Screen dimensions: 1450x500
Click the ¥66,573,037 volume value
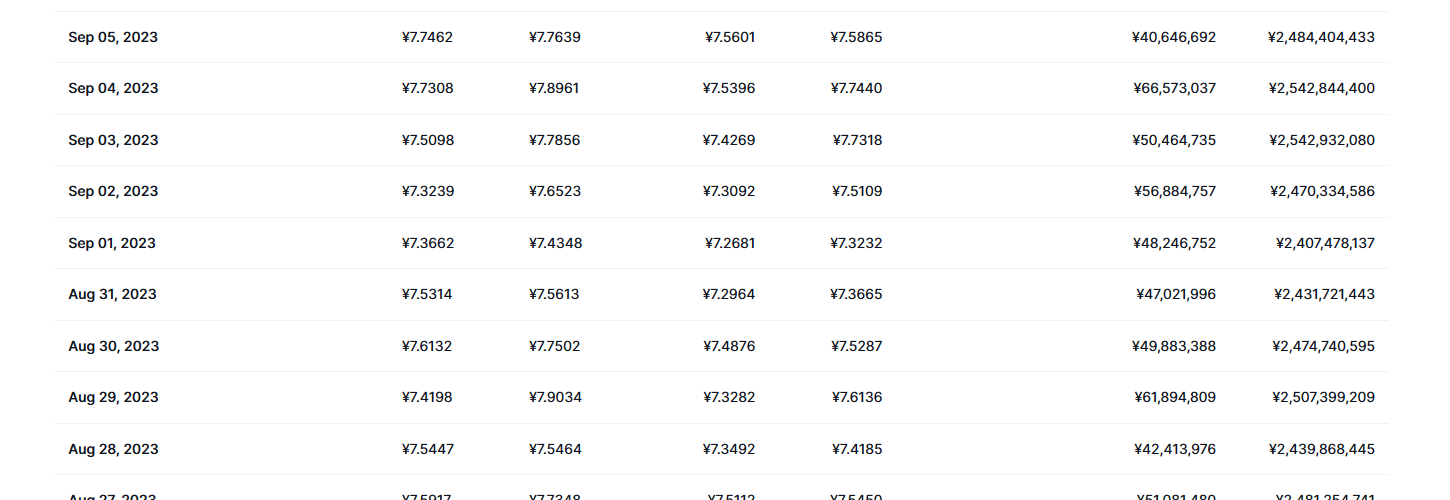coord(1175,88)
